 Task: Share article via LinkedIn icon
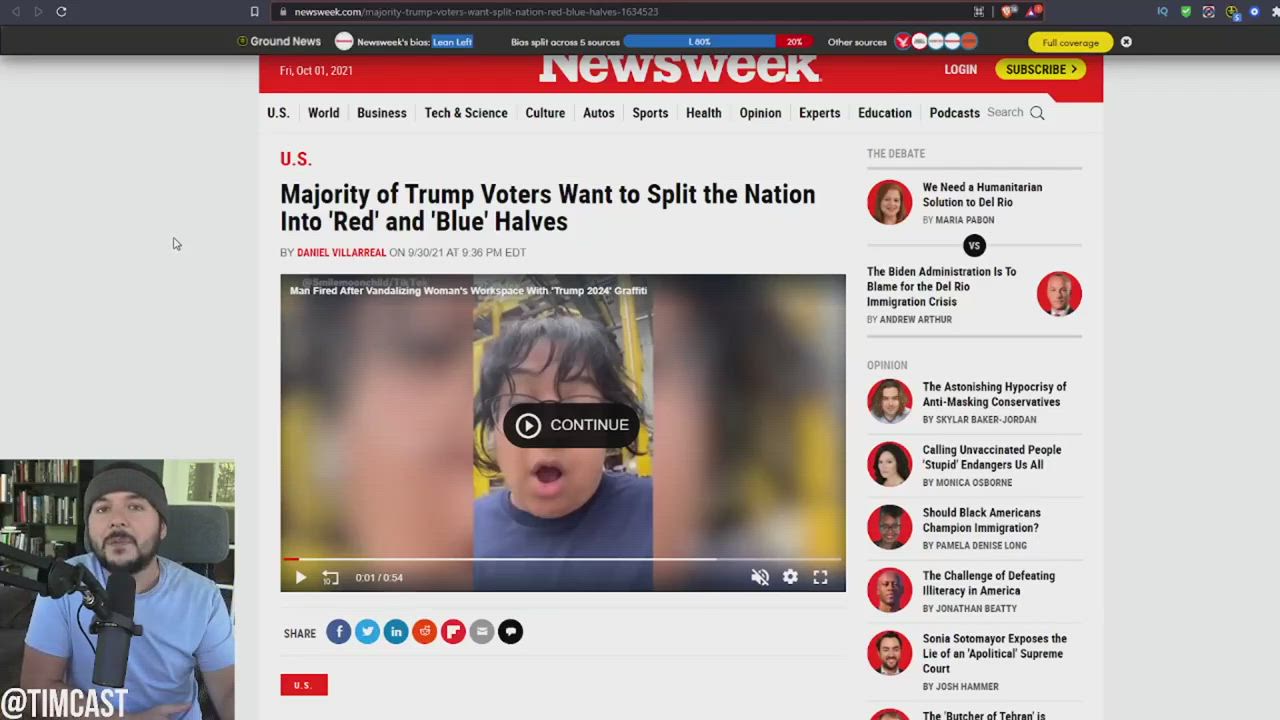point(396,632)
